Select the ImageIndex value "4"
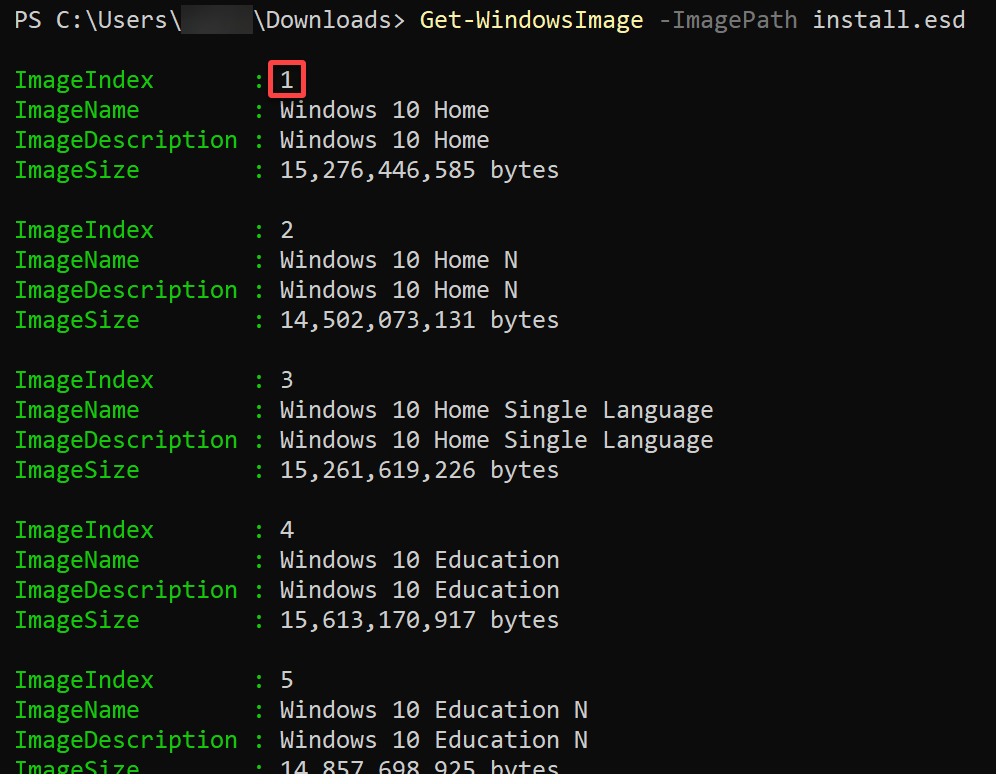 pyautogui.click(x=287, y=530)
